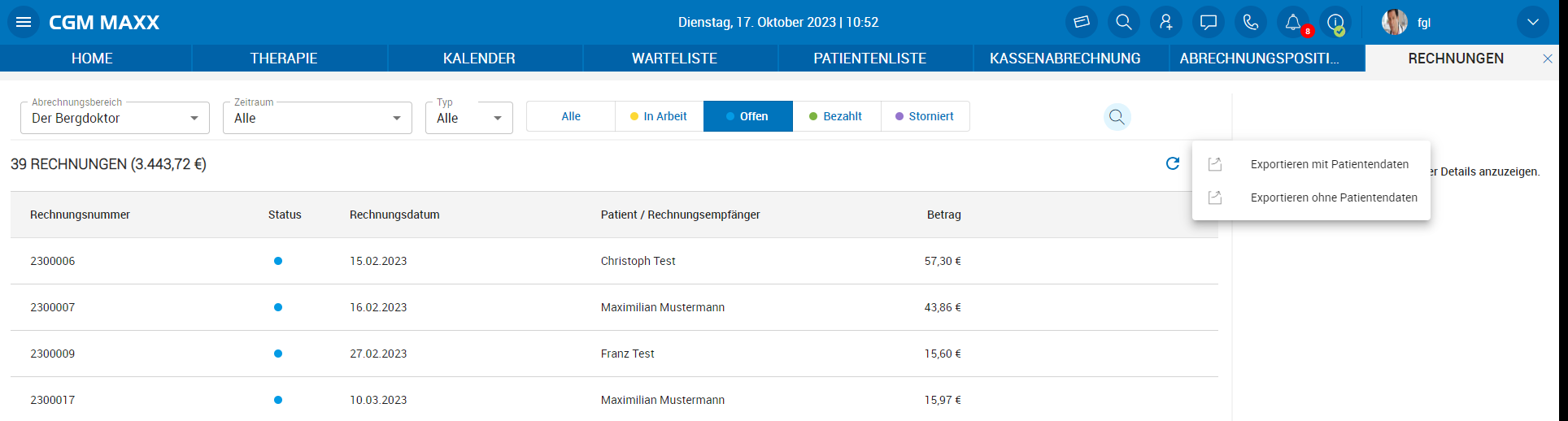Click blue status dot of invoice 2300017
Viewport: 1568px width, 421px height.
(x=278, y=400)
